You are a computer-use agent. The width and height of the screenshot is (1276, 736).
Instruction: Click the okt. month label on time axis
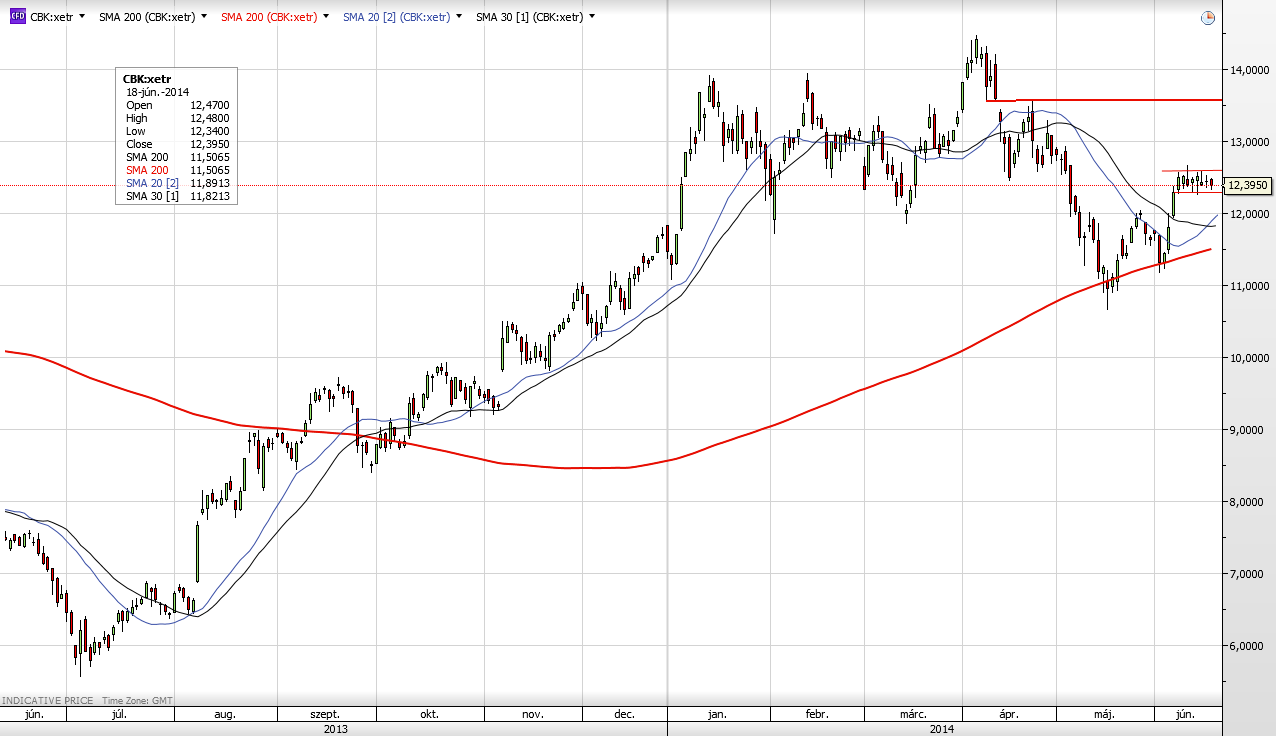[x=429, y=715]
